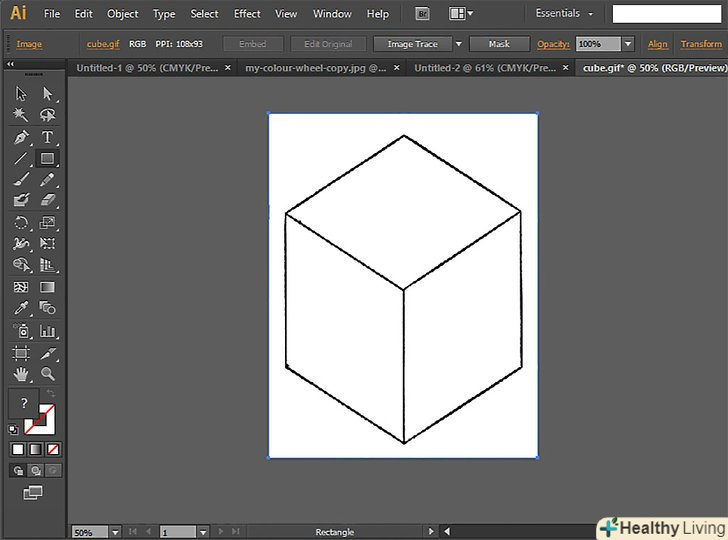Image resolution: width=728 pixels, height=540 pixels.
Task: Pick the Eyedropper tool
Action: pyautogui.click(x=21, y=309)
